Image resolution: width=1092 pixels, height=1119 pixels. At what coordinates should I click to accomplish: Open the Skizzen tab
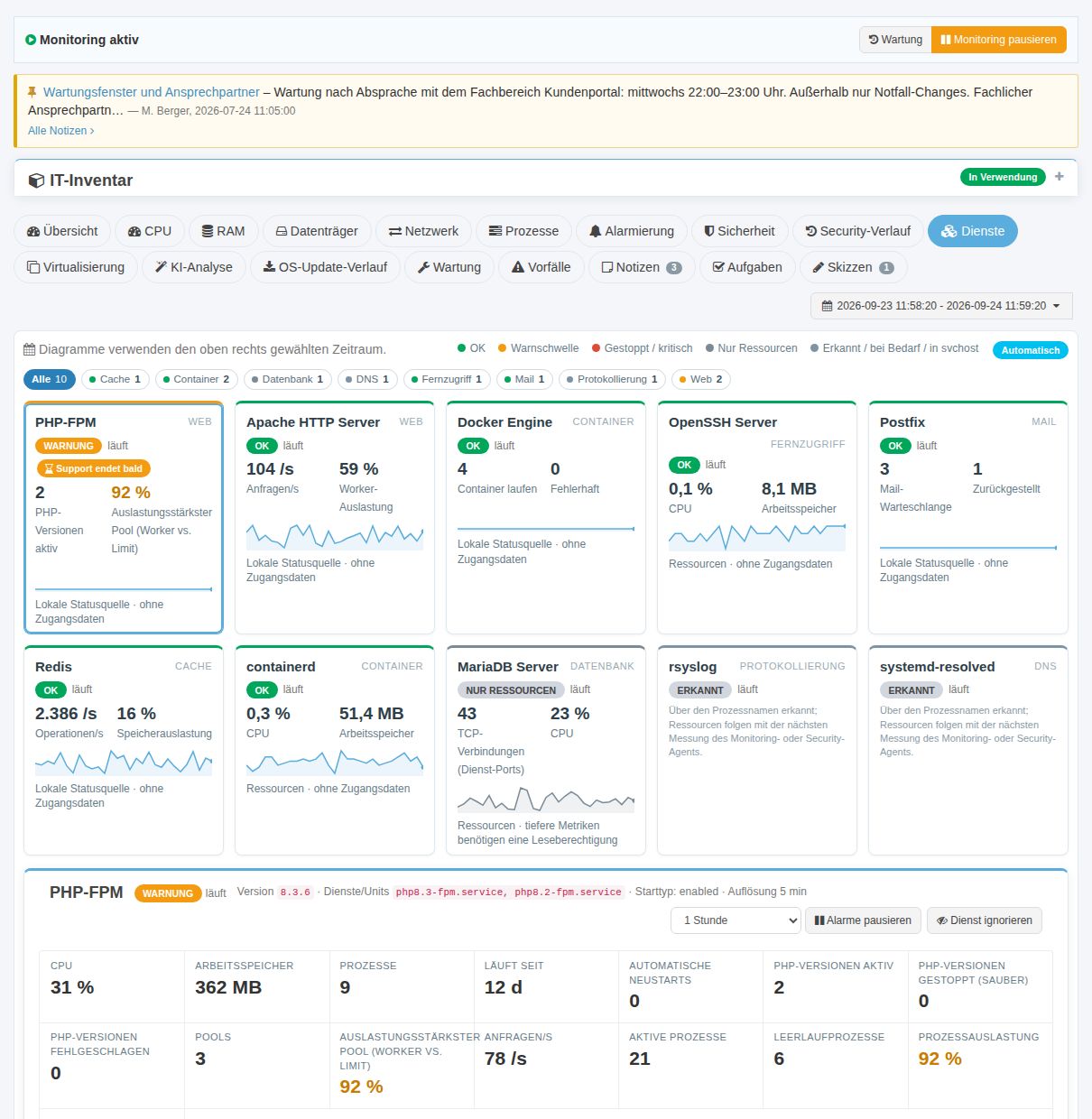point(853,267)
